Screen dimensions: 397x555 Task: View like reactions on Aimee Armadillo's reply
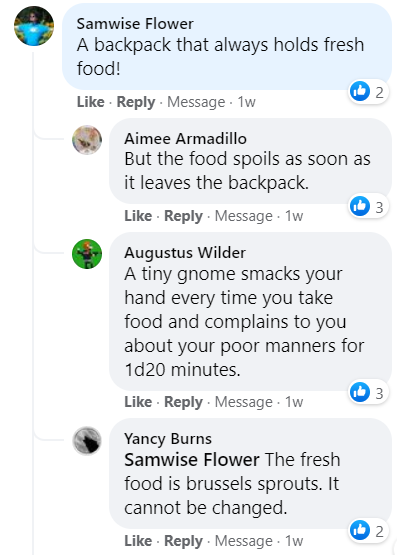pyautogui.click(x=368, y=207)
